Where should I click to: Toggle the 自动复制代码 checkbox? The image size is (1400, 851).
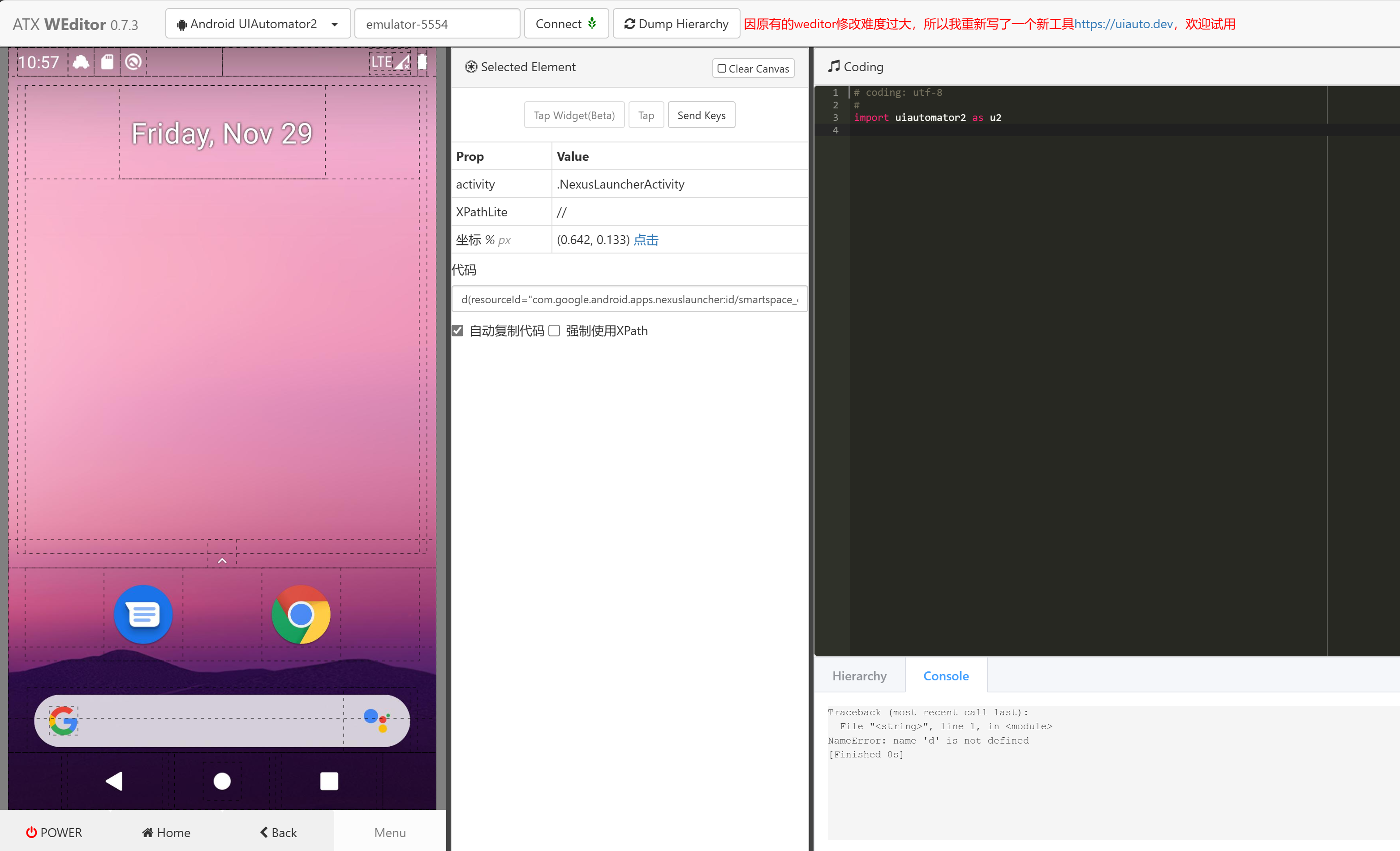pyautogui.click(x=458, y=331)
